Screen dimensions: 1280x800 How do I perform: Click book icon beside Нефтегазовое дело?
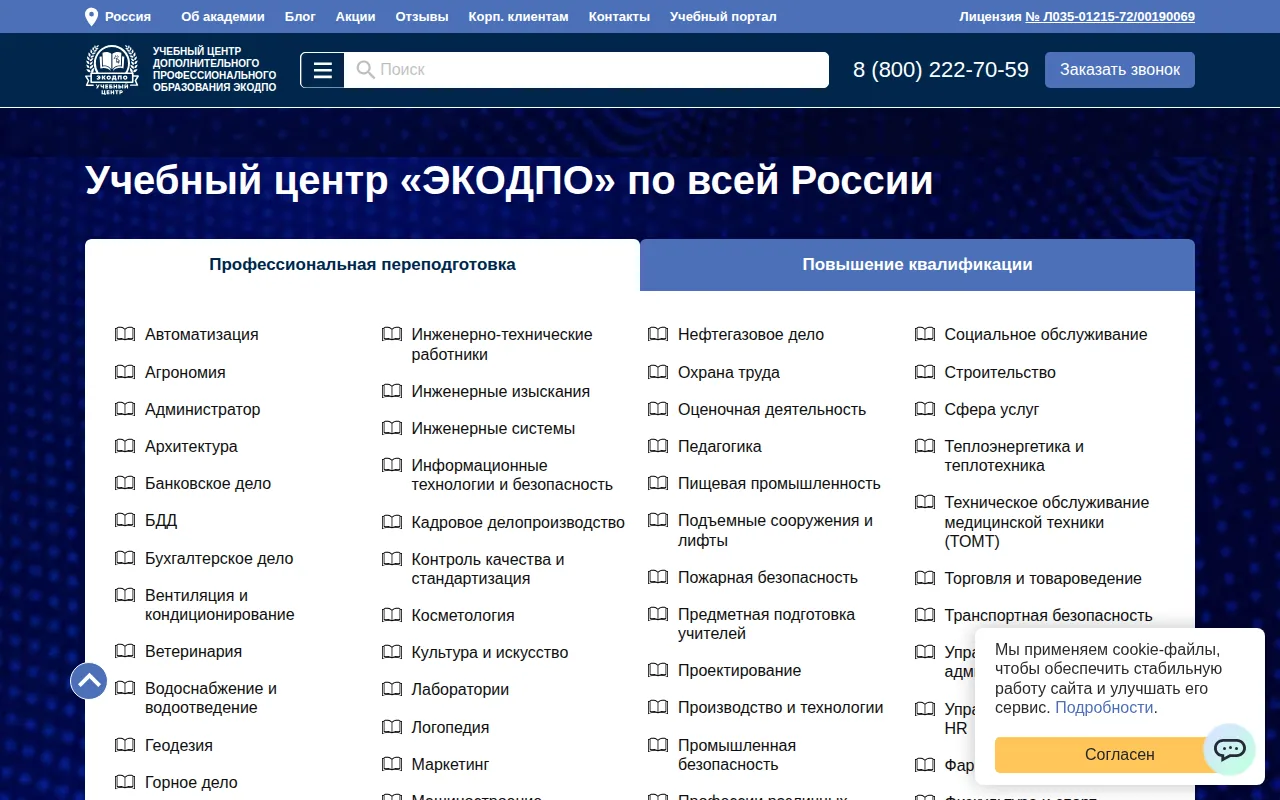(658, 334)
